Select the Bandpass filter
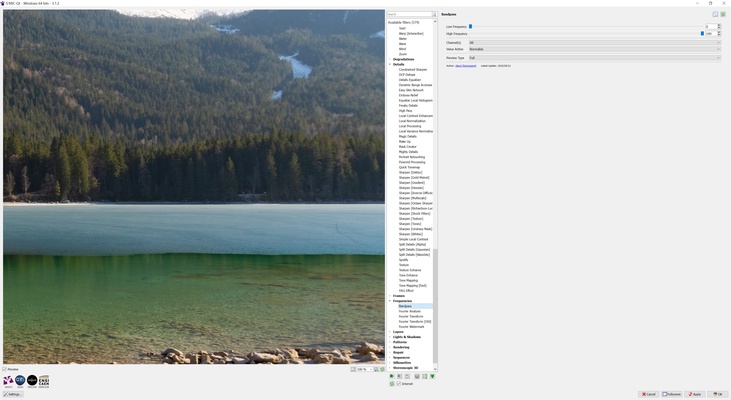This screenshot has height=400, width=731. coord(405,306)
